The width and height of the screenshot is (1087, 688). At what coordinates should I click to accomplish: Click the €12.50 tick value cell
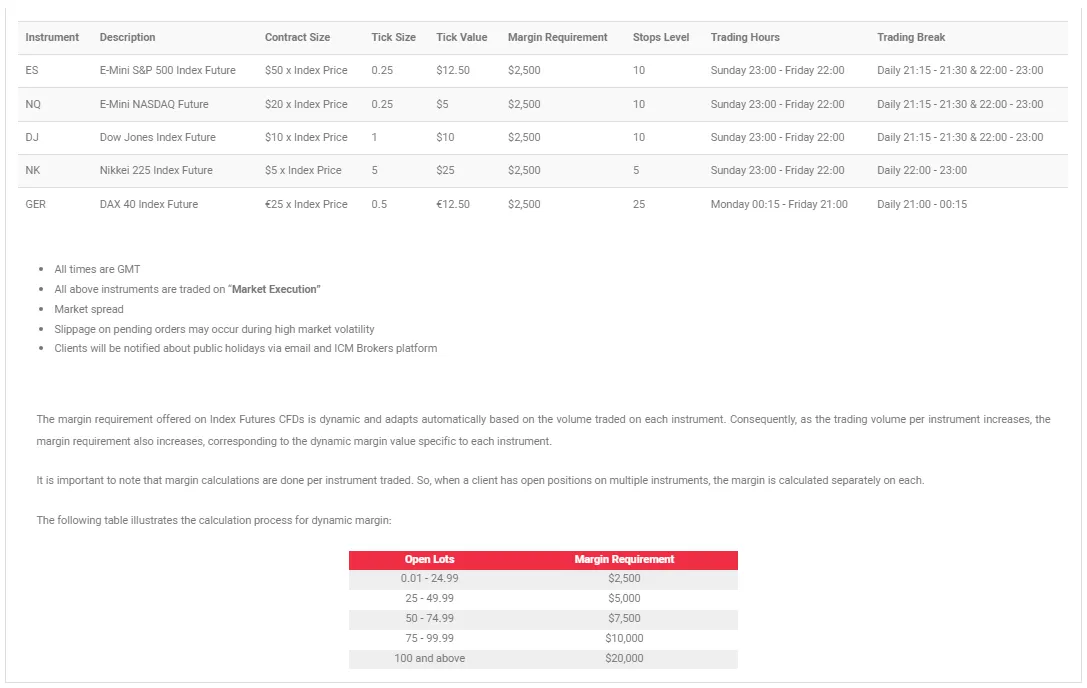click(x=453, y=204)
